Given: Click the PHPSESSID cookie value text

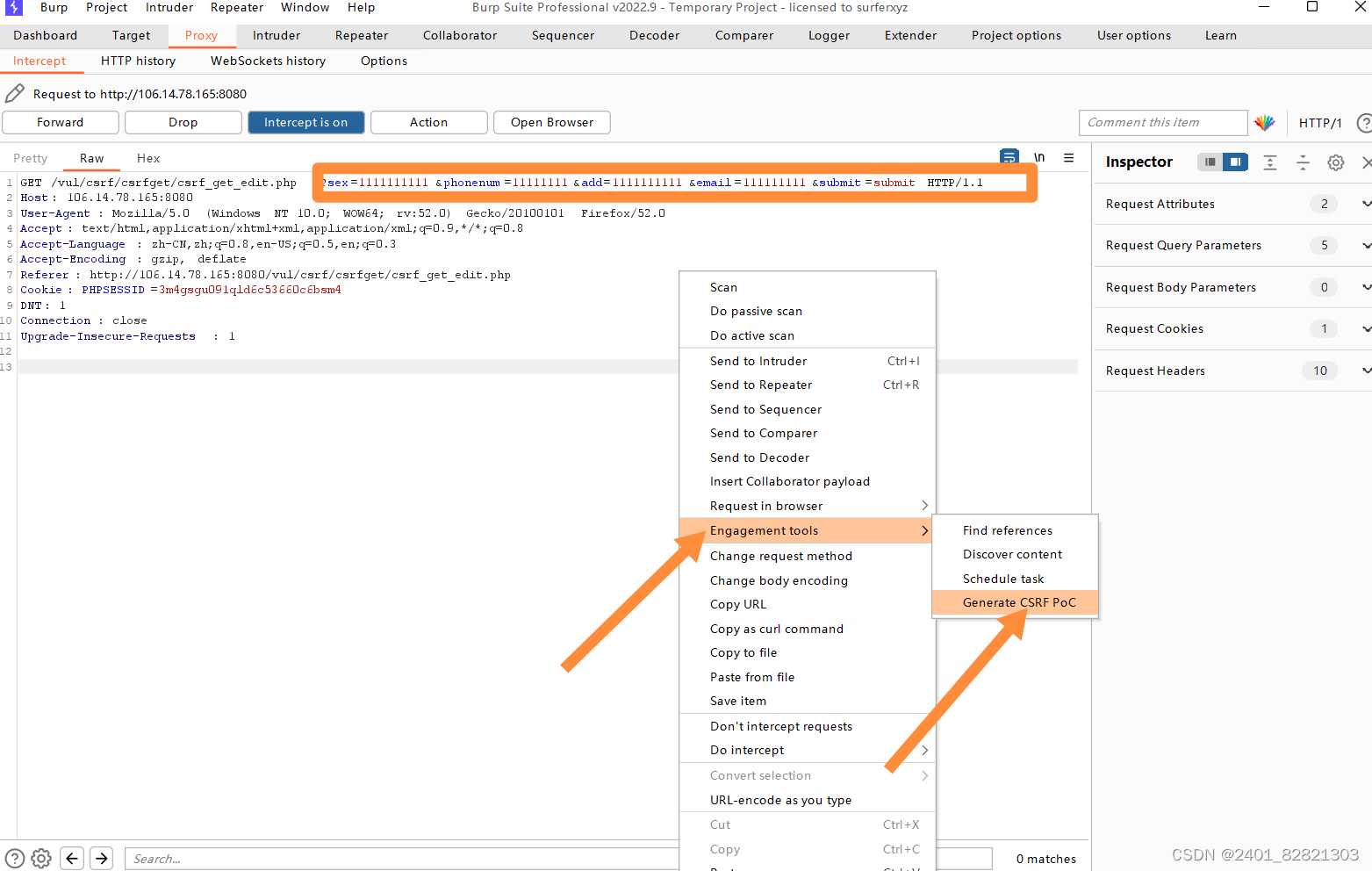Looking at the screenshot, I should (250, 290).
